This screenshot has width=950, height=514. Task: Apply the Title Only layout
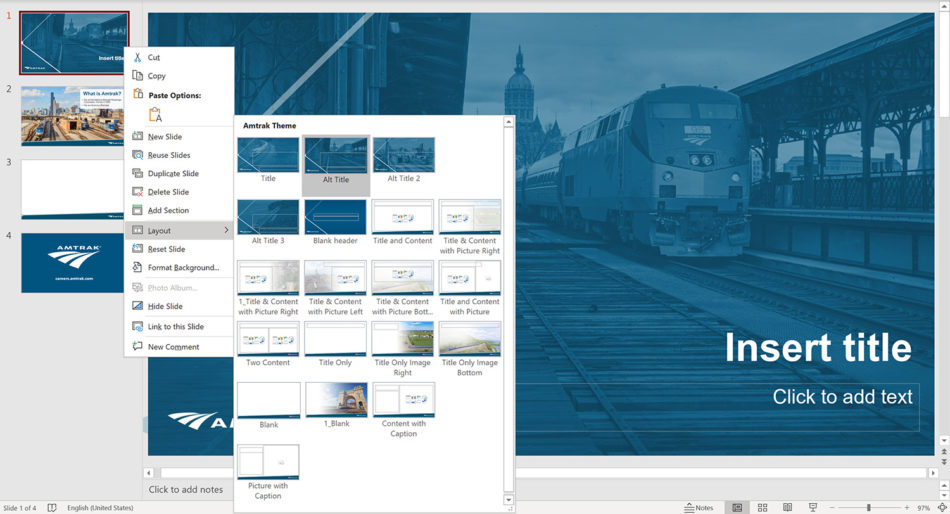coord(335,339)
